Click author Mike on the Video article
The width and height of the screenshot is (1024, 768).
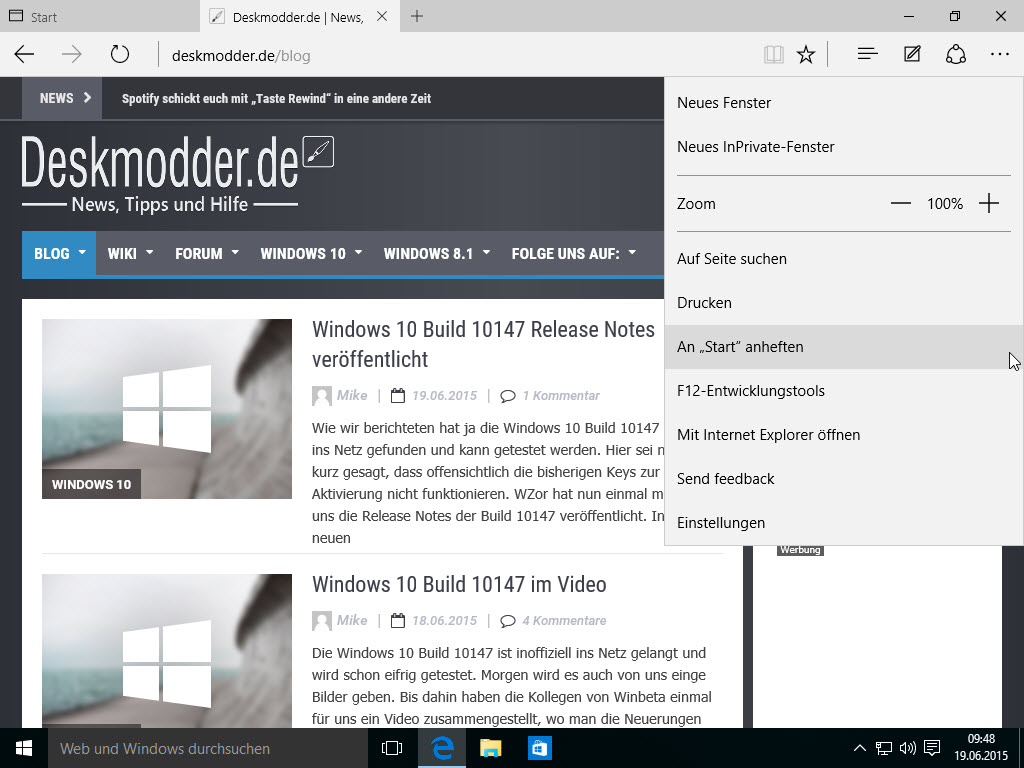tap(352, 621)
